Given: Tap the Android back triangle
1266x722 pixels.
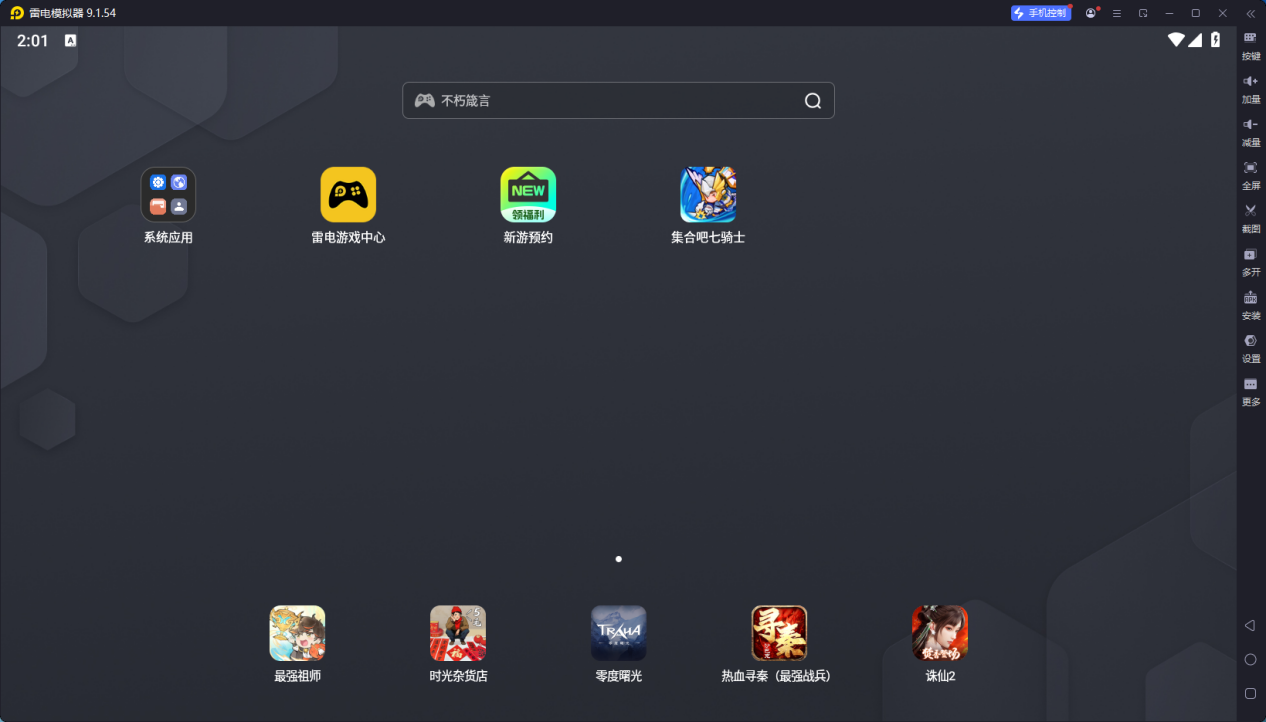Looking at the screenshot, I should tap(1249, 625).
